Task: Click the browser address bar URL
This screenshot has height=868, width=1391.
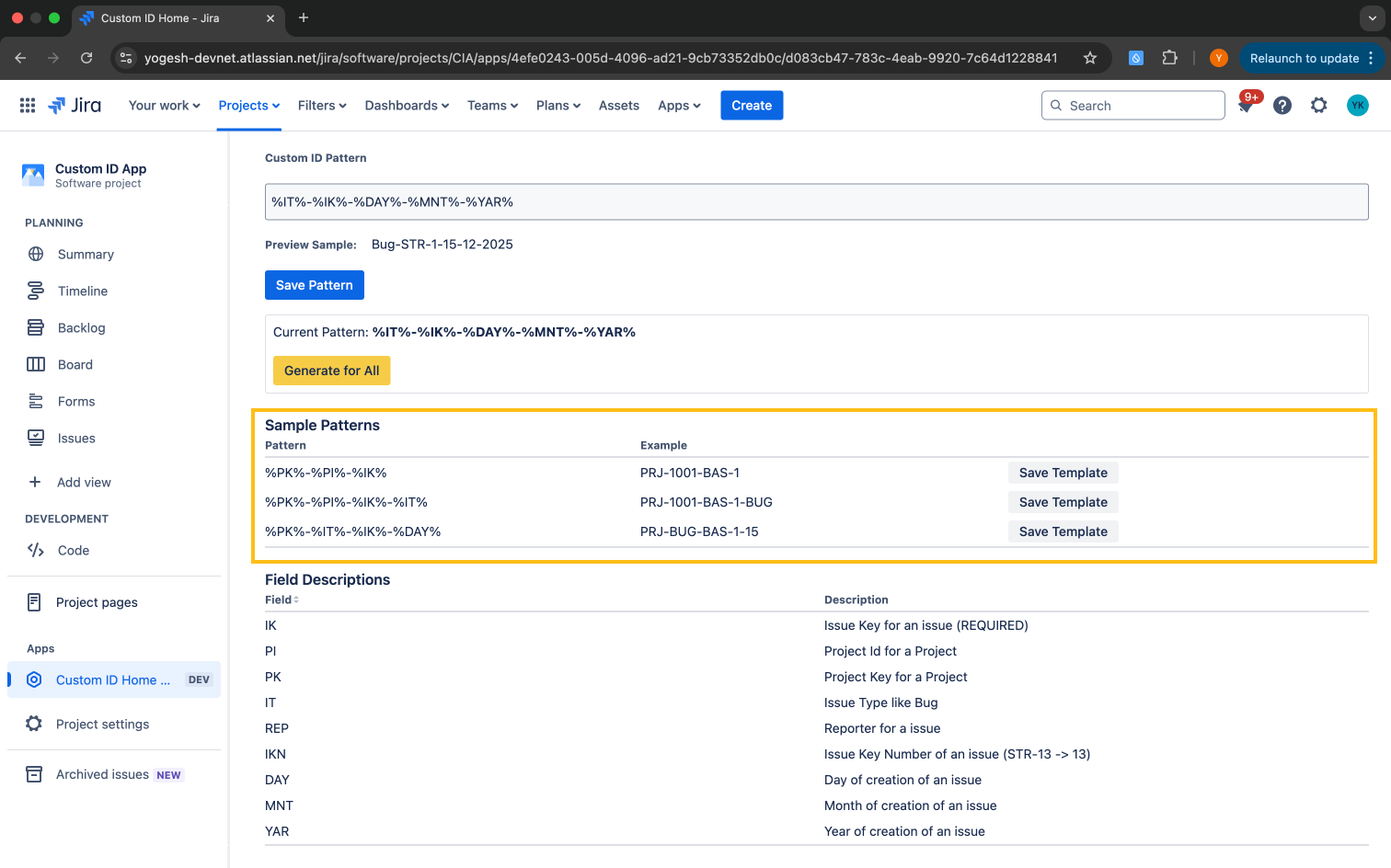Action: click(x=601, y=58)
